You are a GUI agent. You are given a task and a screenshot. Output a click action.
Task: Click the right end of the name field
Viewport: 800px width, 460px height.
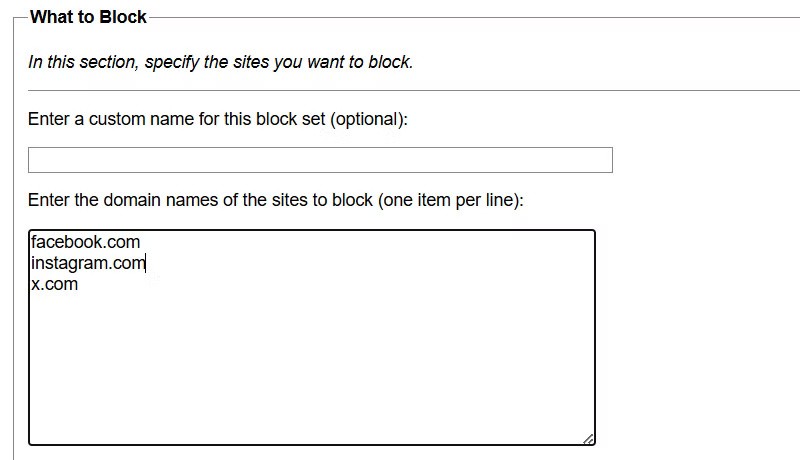coord(600,160)
